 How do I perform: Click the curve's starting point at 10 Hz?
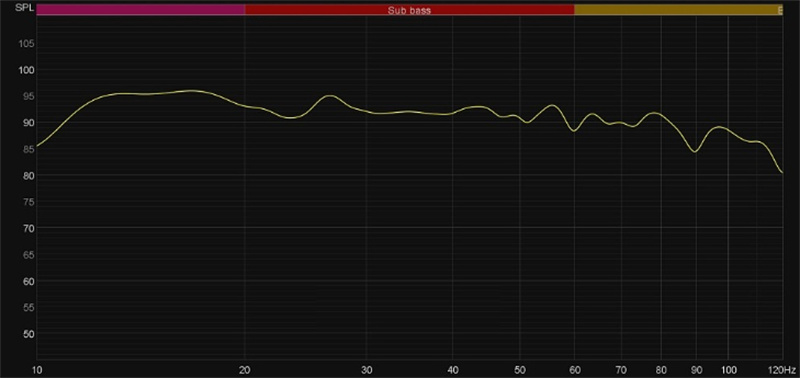(x=38, y=146)
